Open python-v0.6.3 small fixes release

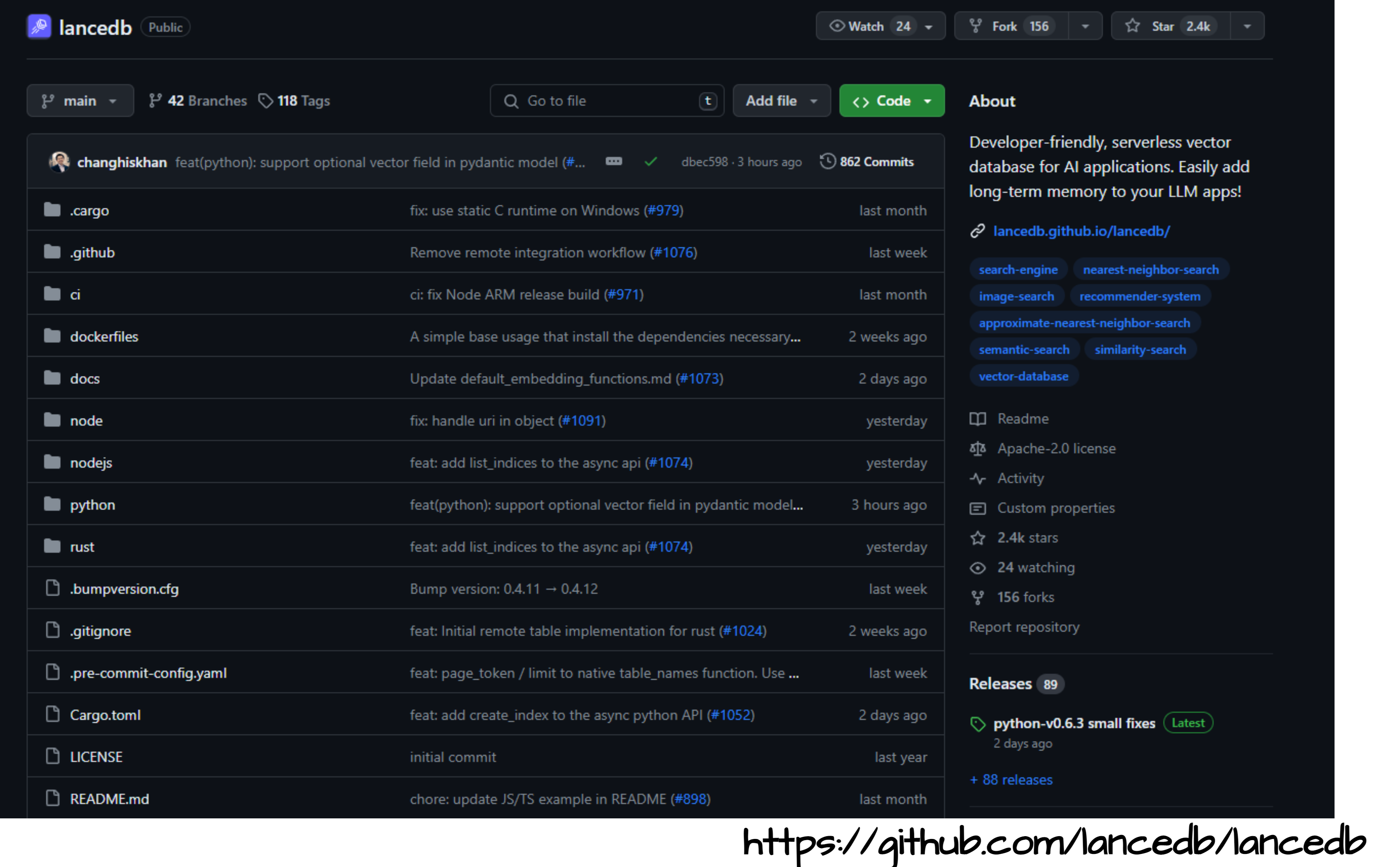point(1074,723)
